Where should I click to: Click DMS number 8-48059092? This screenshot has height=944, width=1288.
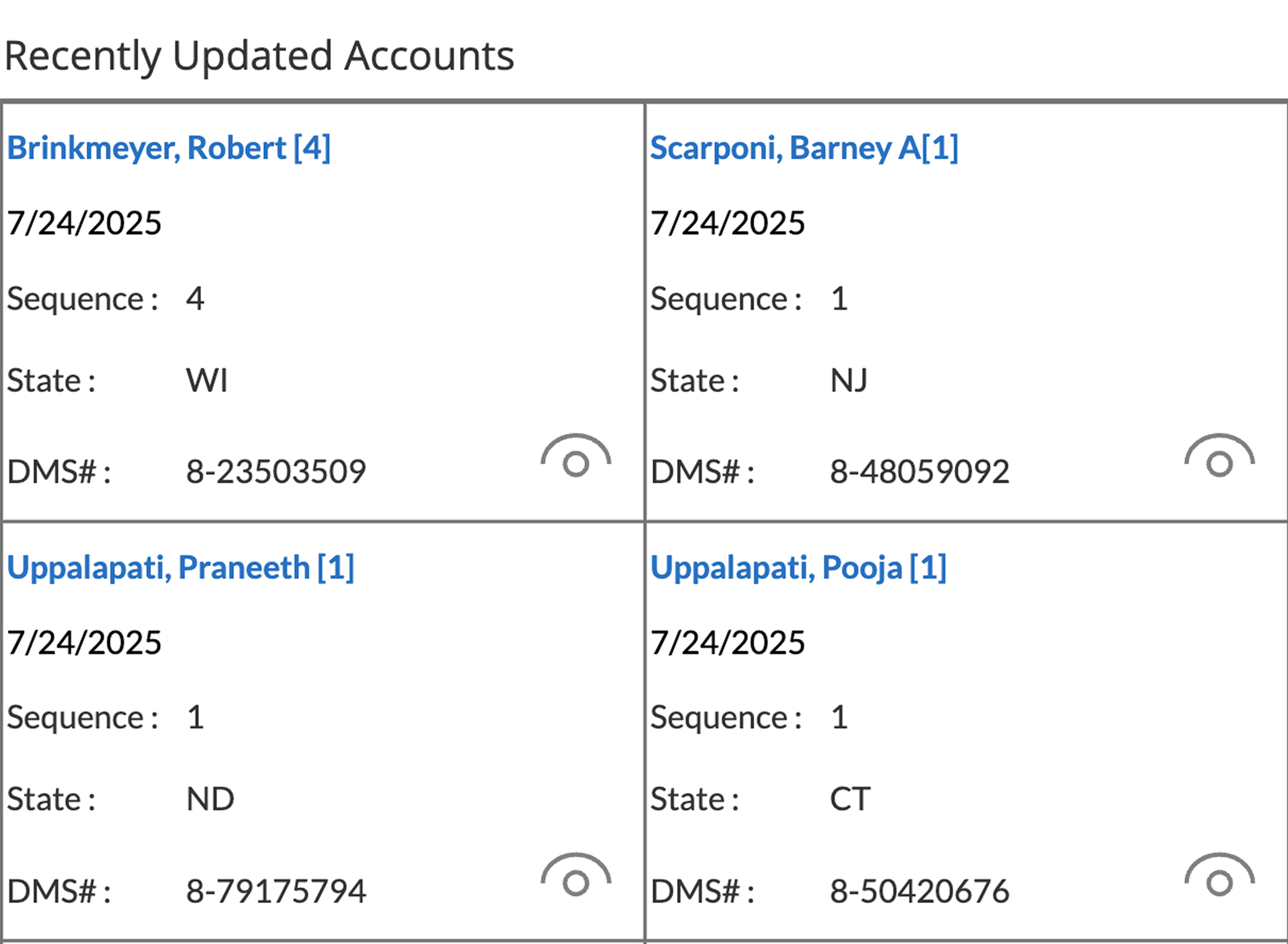pyautogui.click(x=920, y=472)
